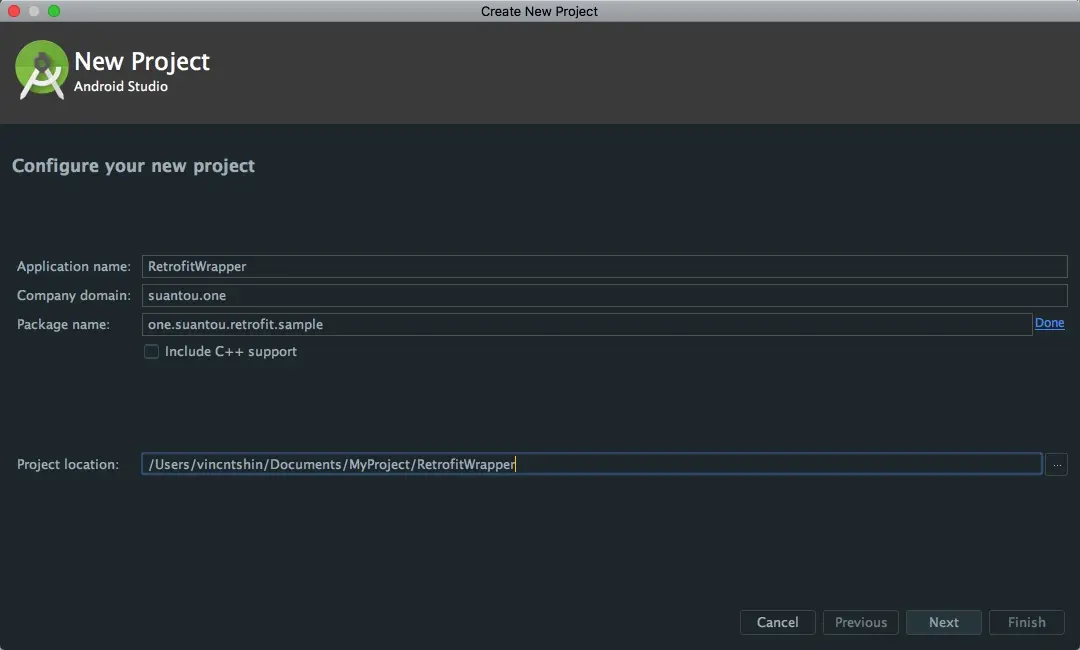Click the 'New Project' title text
1080x650 pixels.
(x=142, y=61)
